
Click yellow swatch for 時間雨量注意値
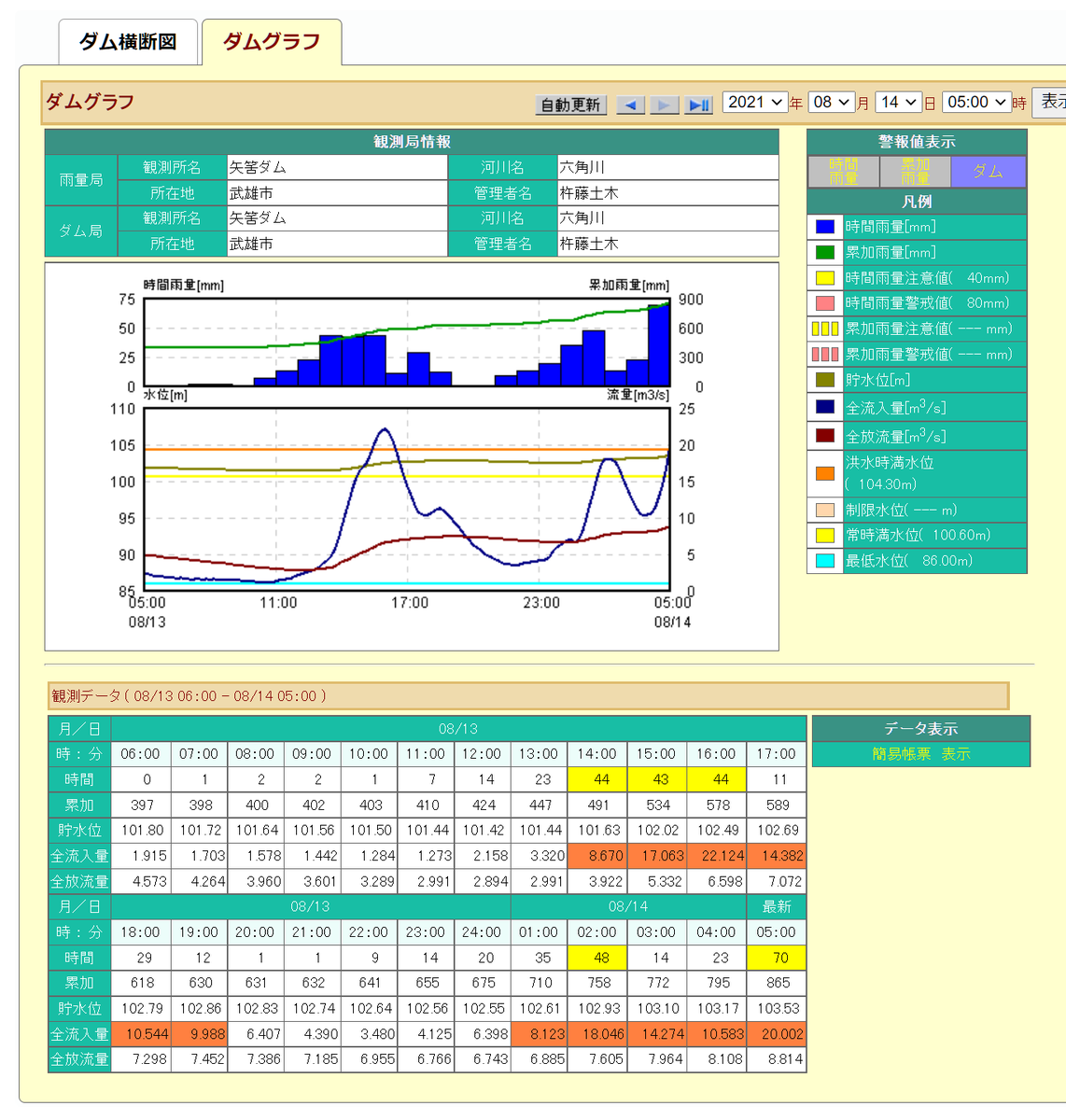[825, 278]
